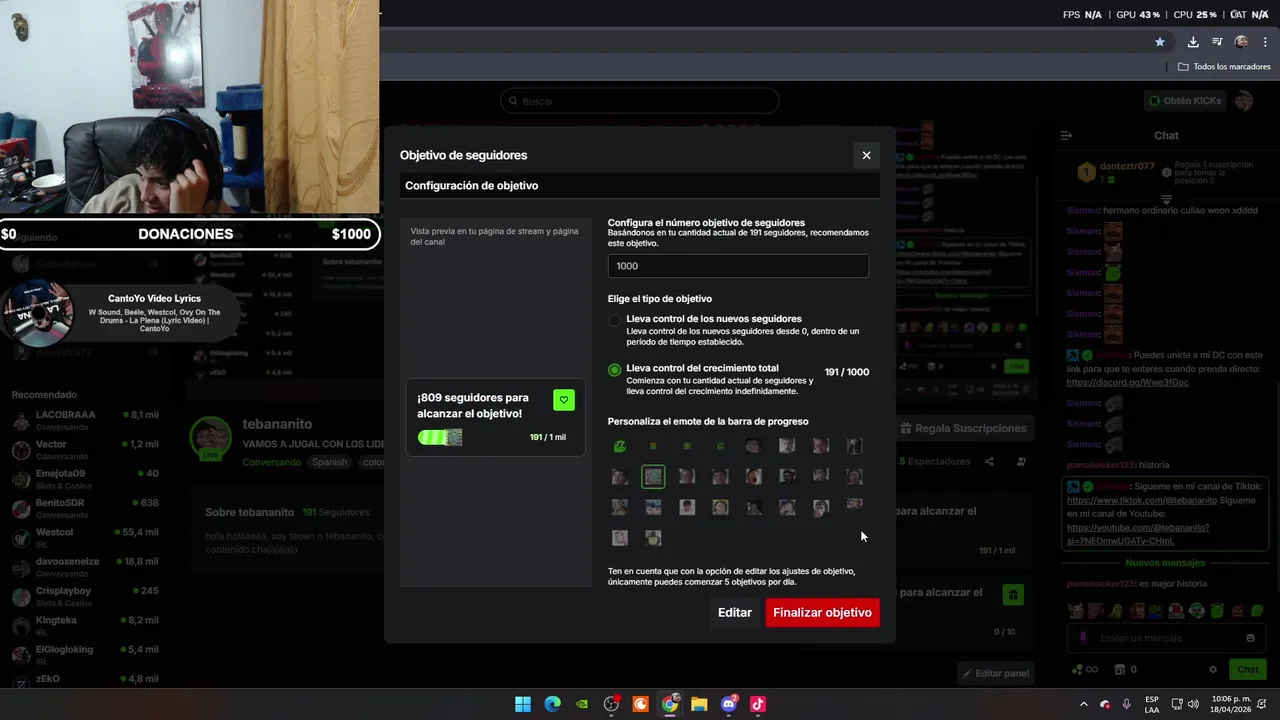1280x720 pixels.
Task: Select the first emote in the bottom row
Action: click(x=620, y=538)
